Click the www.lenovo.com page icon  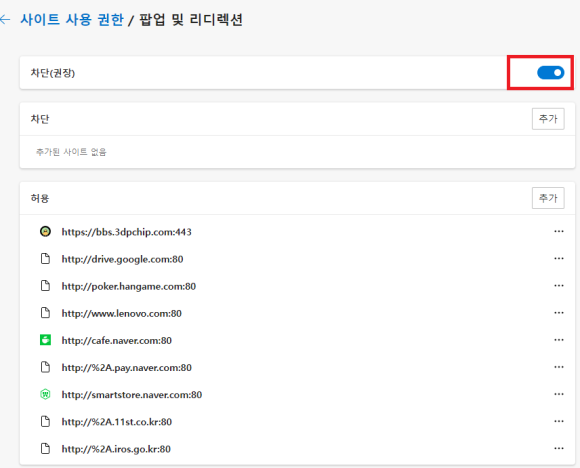(x=45, y=313)
